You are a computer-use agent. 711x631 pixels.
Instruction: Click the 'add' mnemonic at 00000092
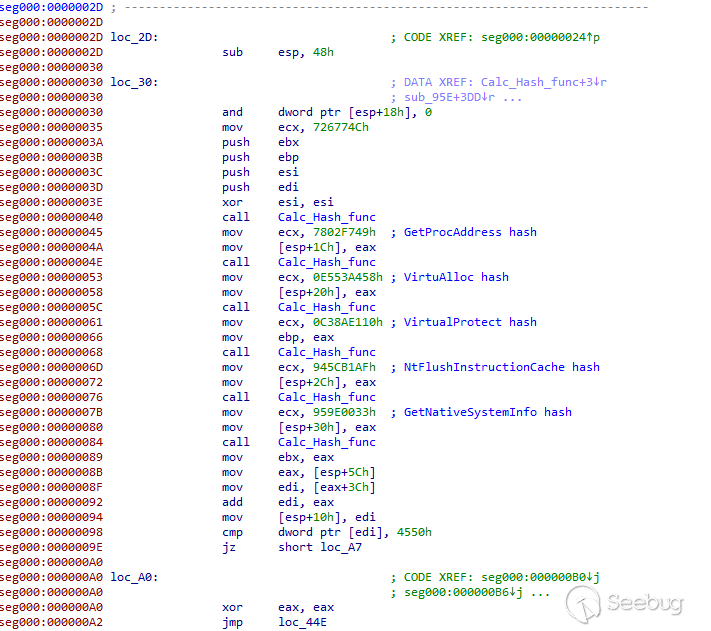[232, 502]
